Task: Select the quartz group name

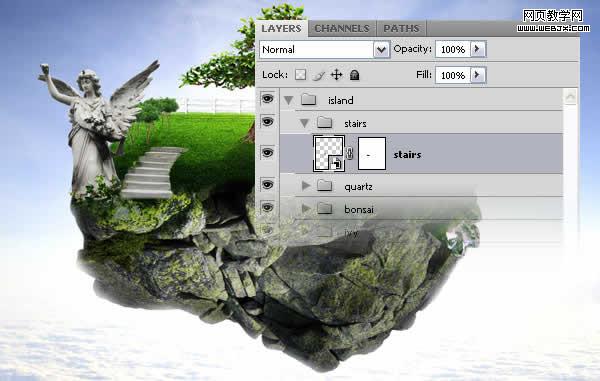Action: click(x=358, y=187)
